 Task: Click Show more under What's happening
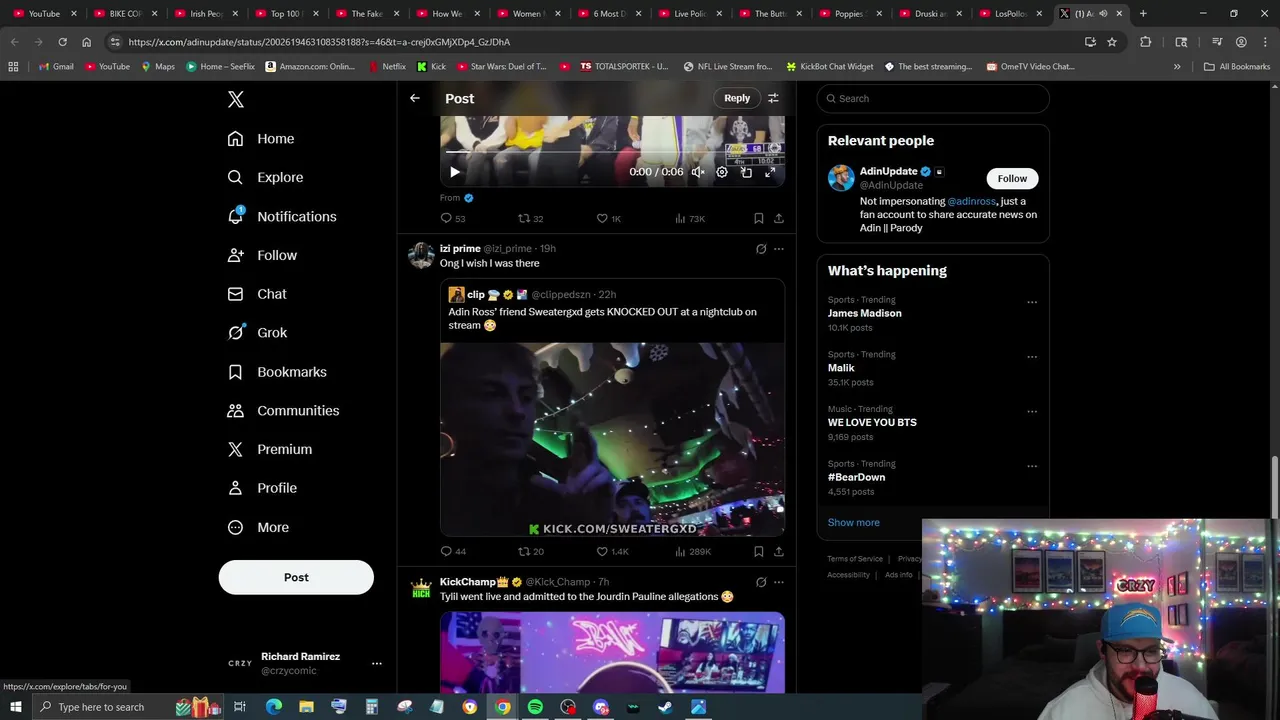pyautogui.click(x=854, y=522)
